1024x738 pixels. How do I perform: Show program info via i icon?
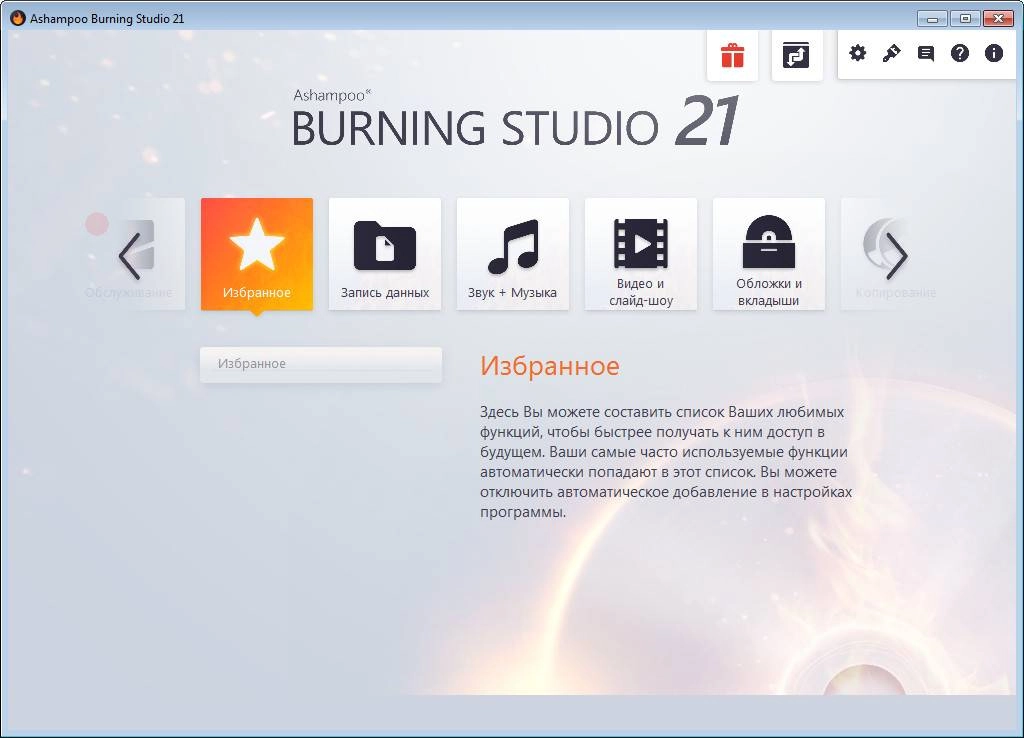click(993, 54)
